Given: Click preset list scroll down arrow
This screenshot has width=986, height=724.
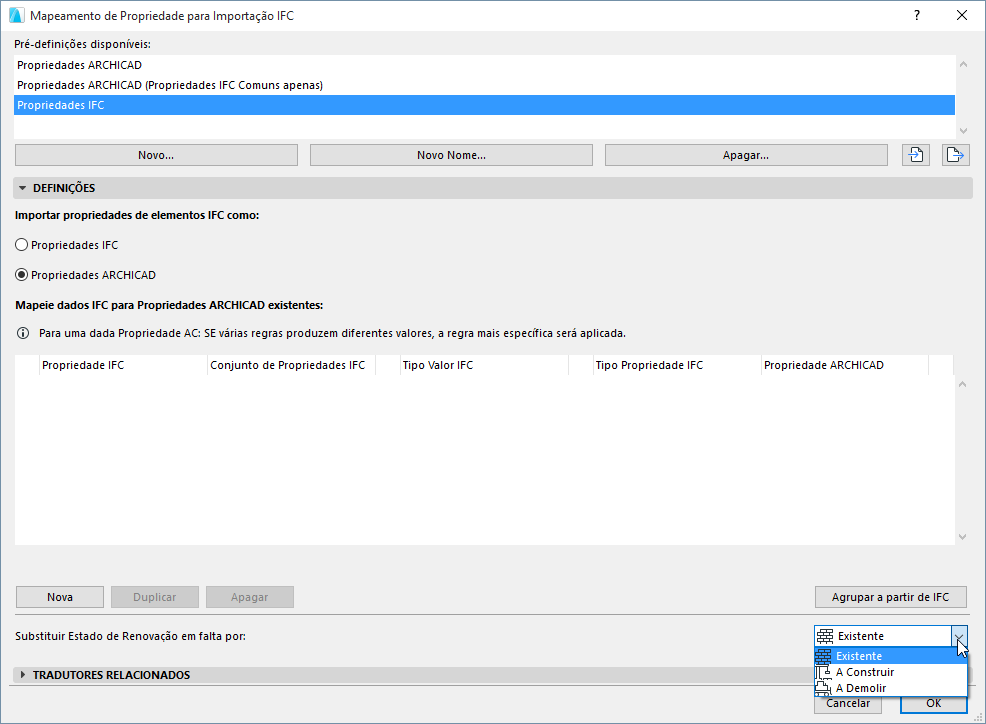Looking at the screenshot, I should tap(963, 131).
